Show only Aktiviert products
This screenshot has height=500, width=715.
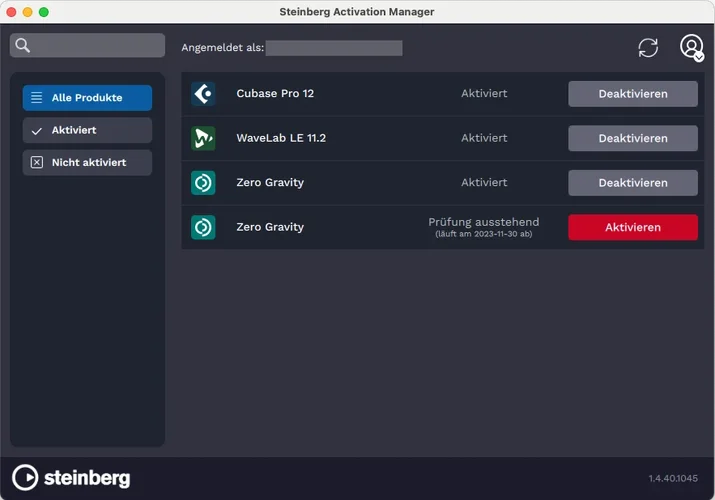coord(88,130)
